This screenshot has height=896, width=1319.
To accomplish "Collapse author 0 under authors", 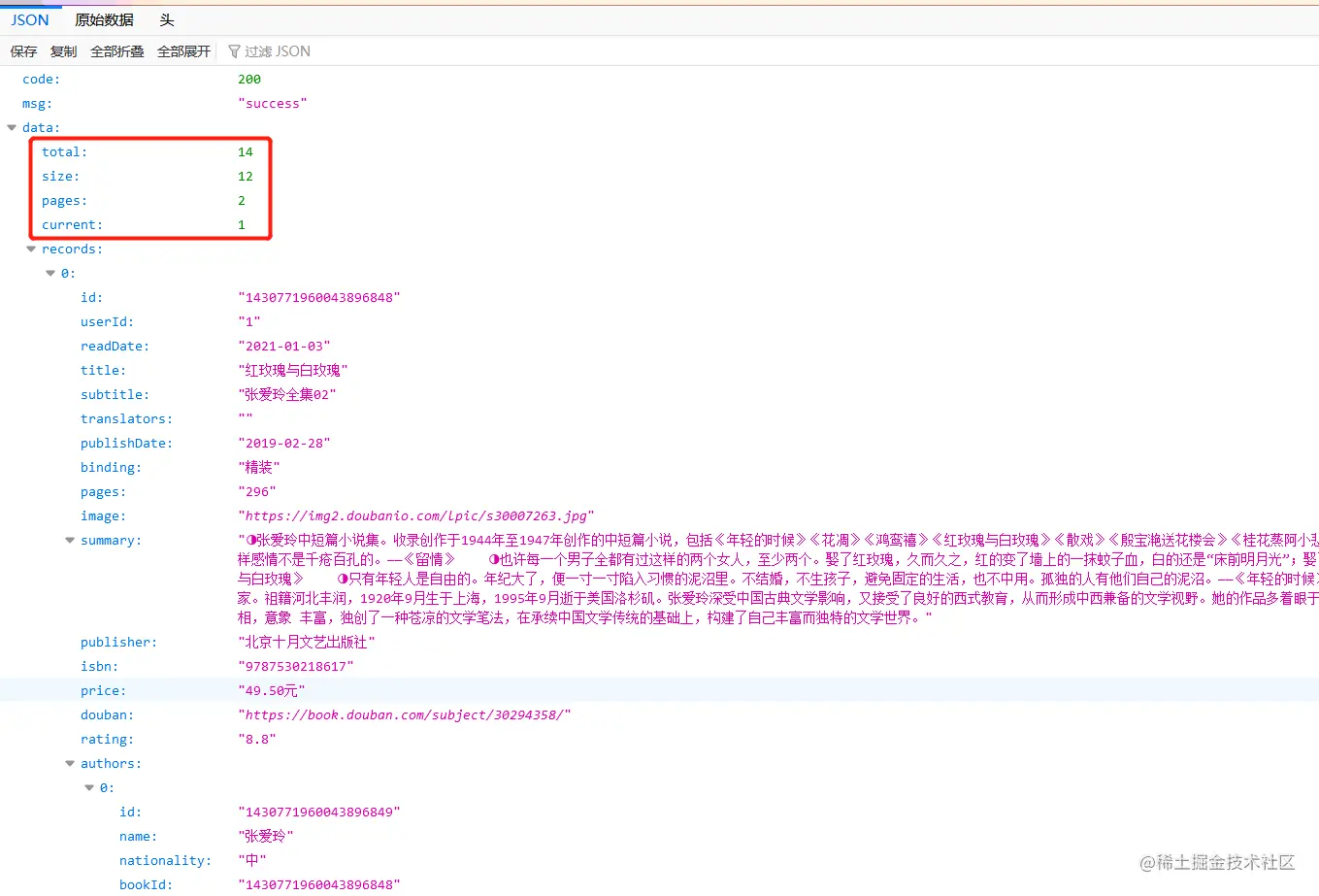I will point(89,788).
